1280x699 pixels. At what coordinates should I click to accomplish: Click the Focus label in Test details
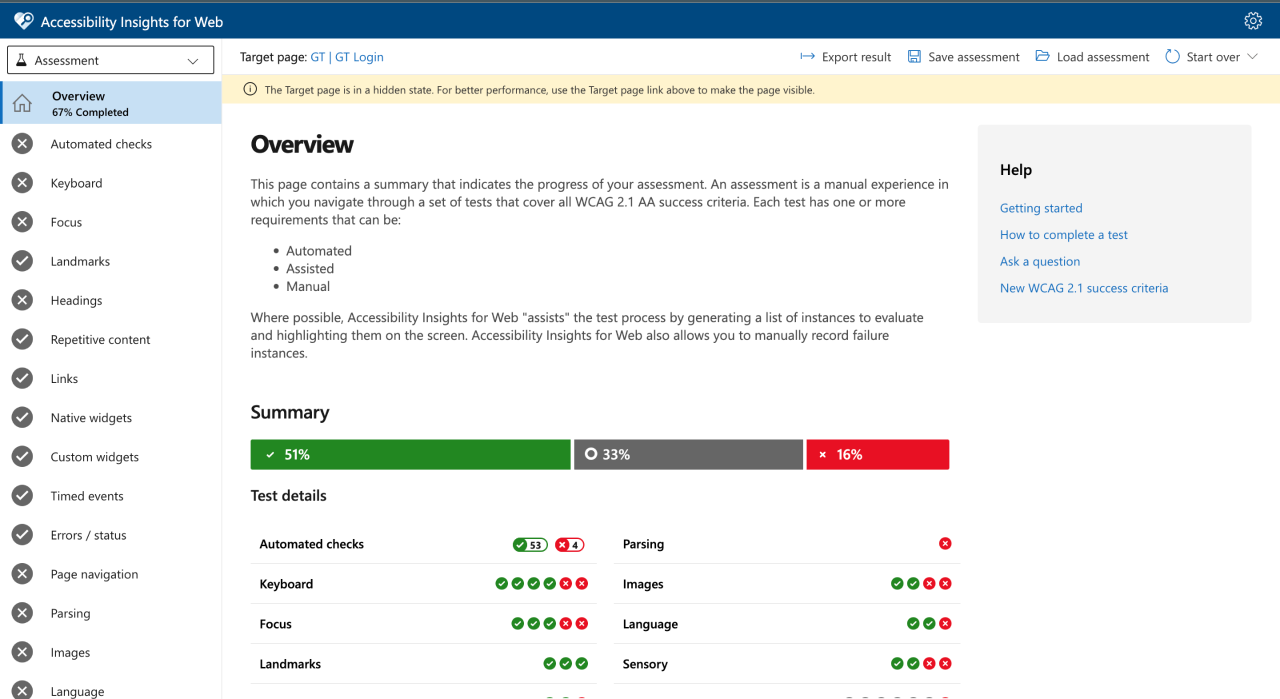[x=276, y=624]
